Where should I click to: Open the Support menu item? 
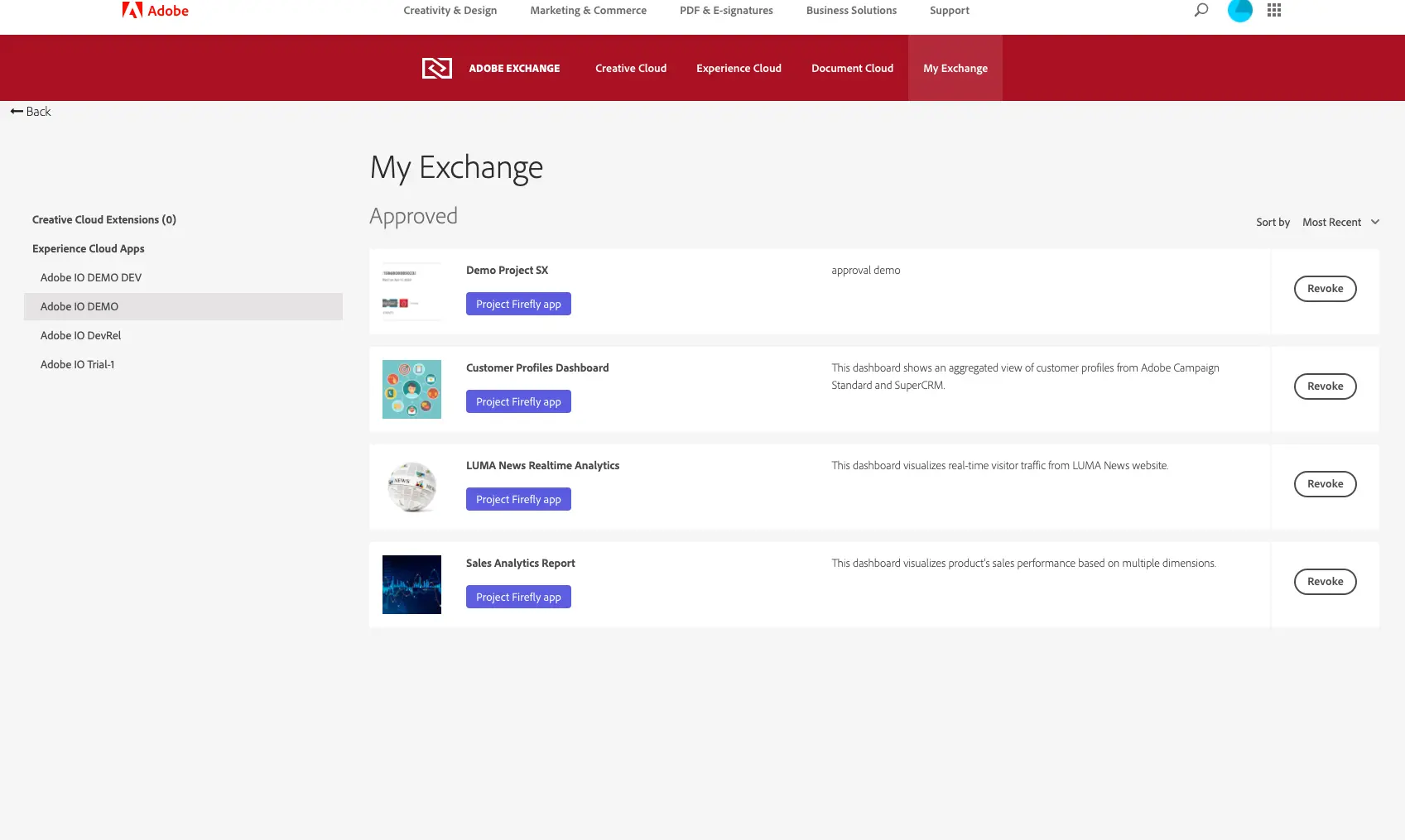pyautogui.click(x=949, y=11)
